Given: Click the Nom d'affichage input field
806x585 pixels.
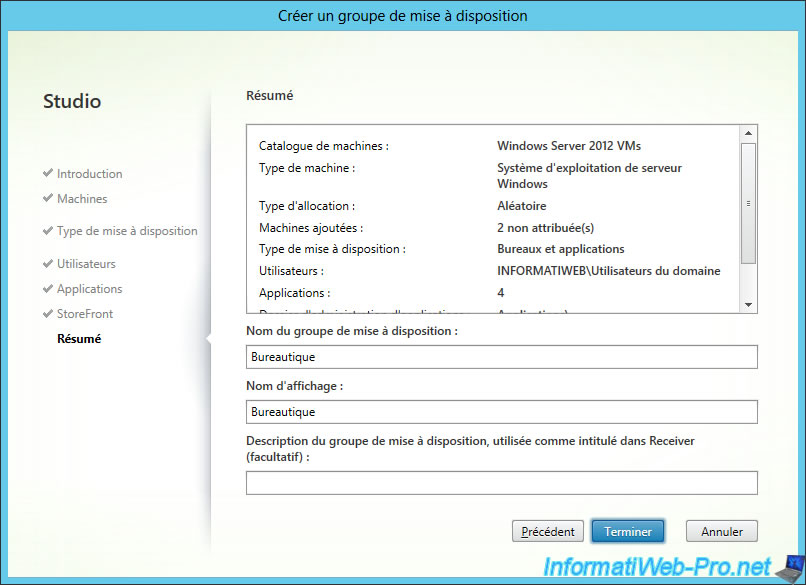Looking at the screenshot, I should pos(502,412).
